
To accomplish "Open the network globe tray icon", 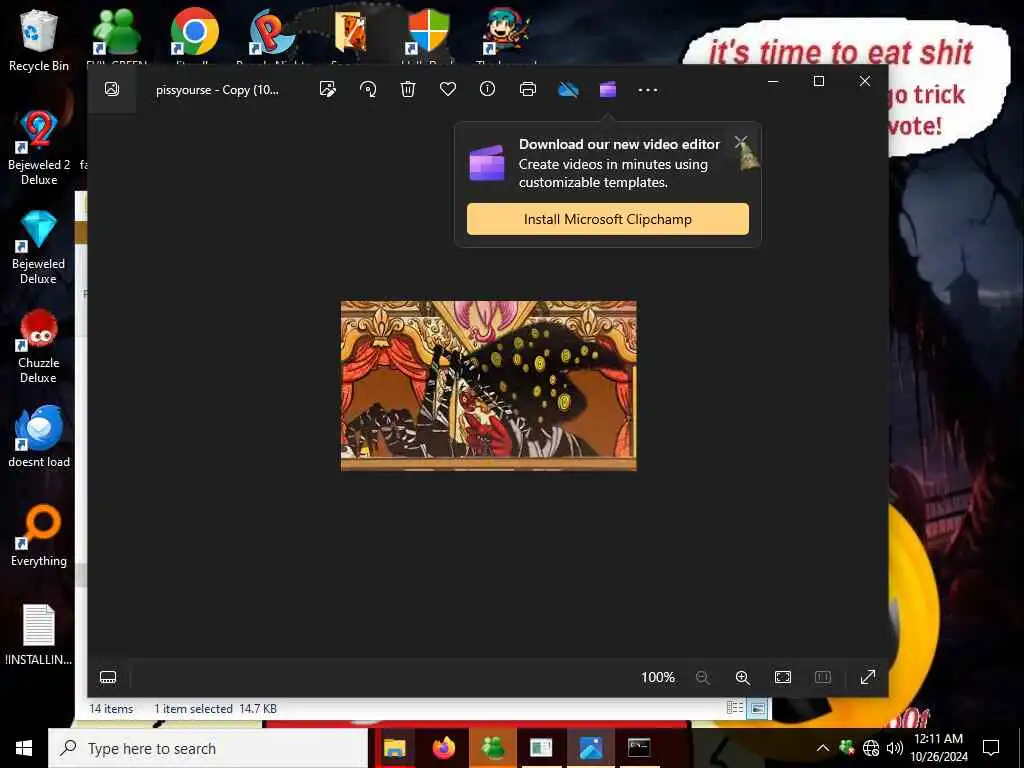I will 871,748.
